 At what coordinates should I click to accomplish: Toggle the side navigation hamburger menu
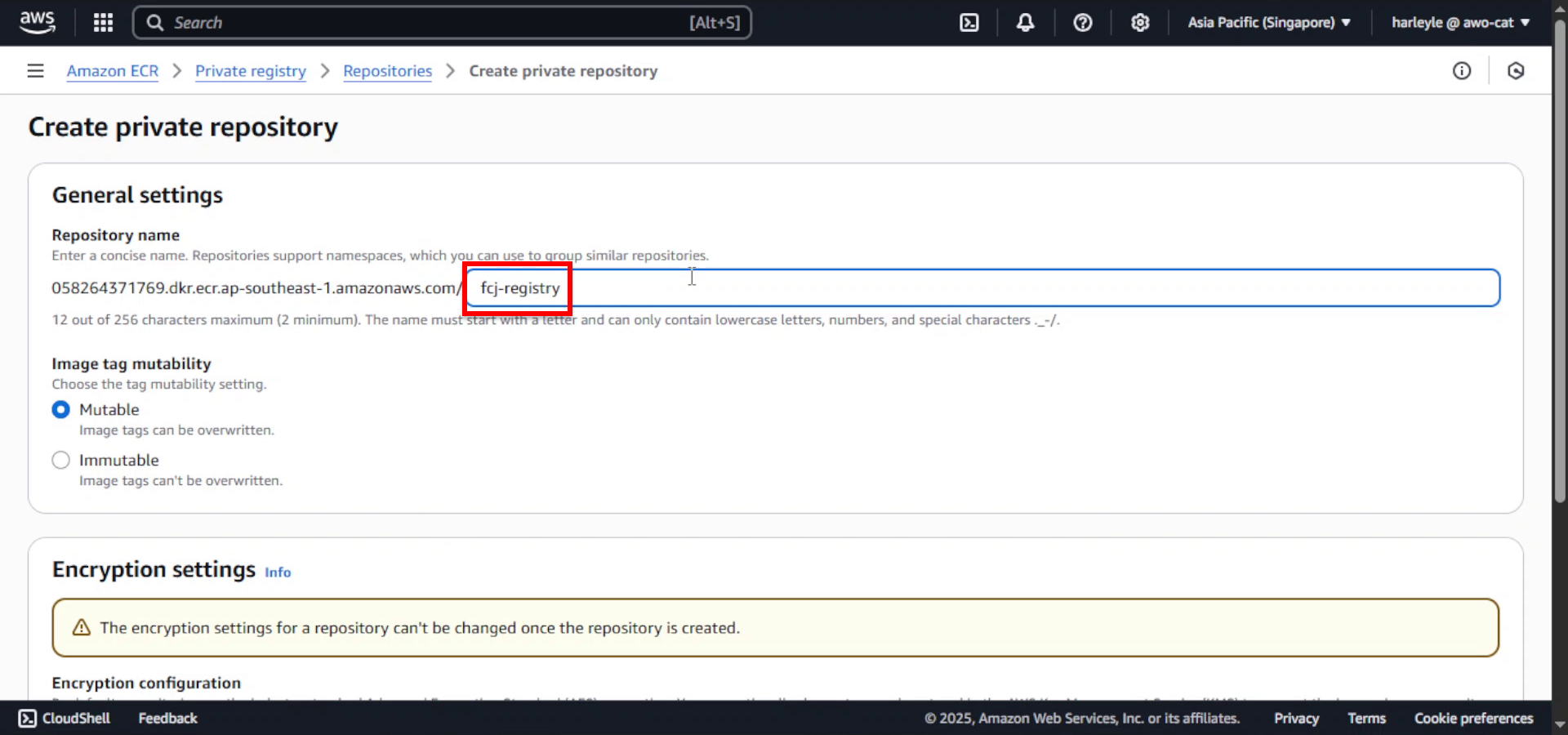pos(35,71)
